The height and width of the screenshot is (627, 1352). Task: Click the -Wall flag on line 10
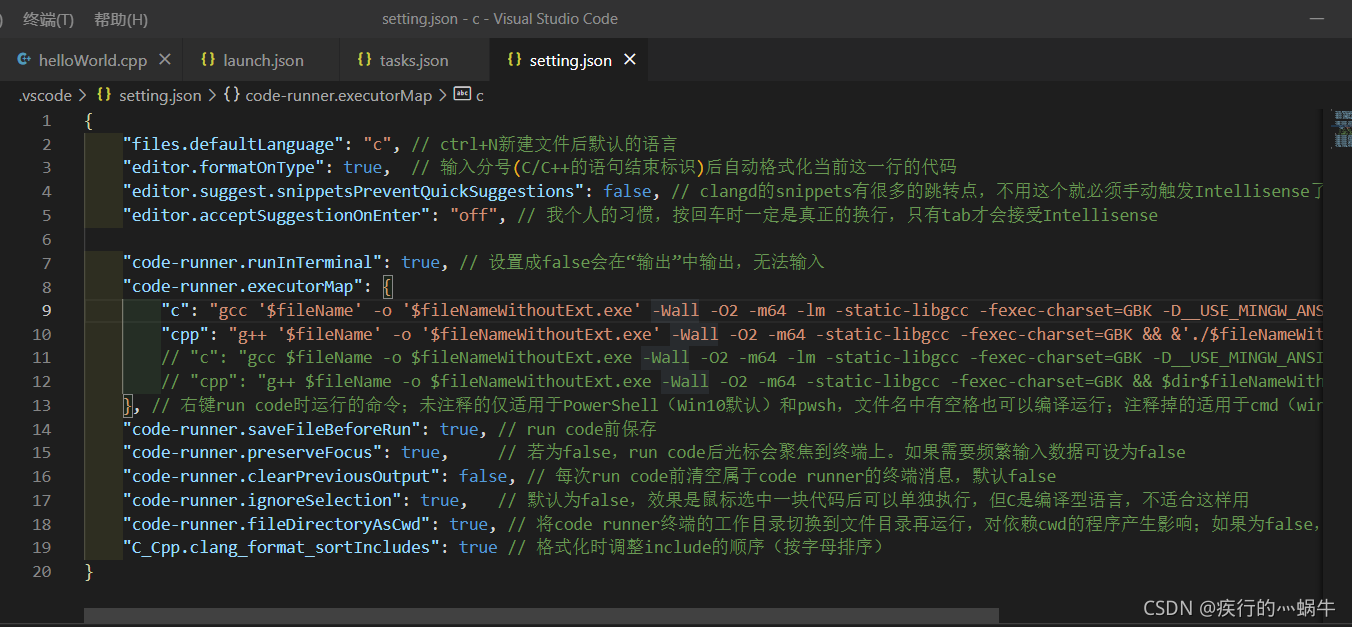tap(695, 334)
